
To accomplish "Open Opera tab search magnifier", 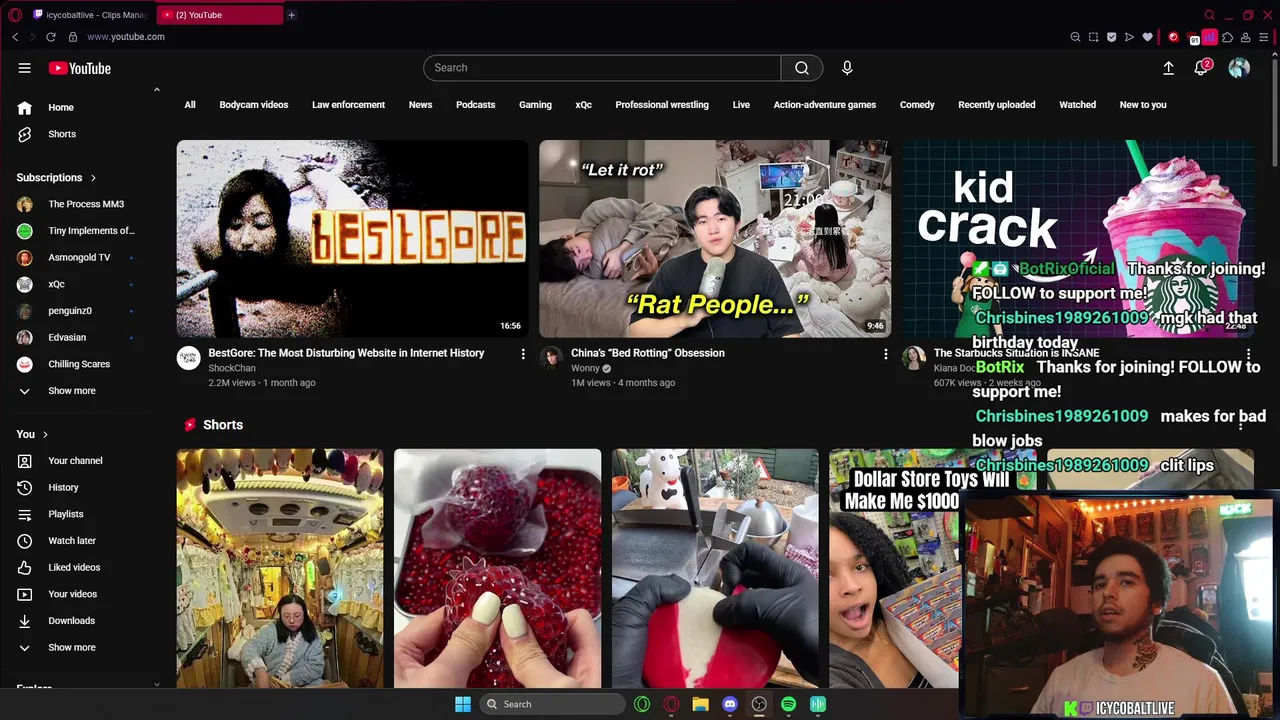I will (1209, 15).
